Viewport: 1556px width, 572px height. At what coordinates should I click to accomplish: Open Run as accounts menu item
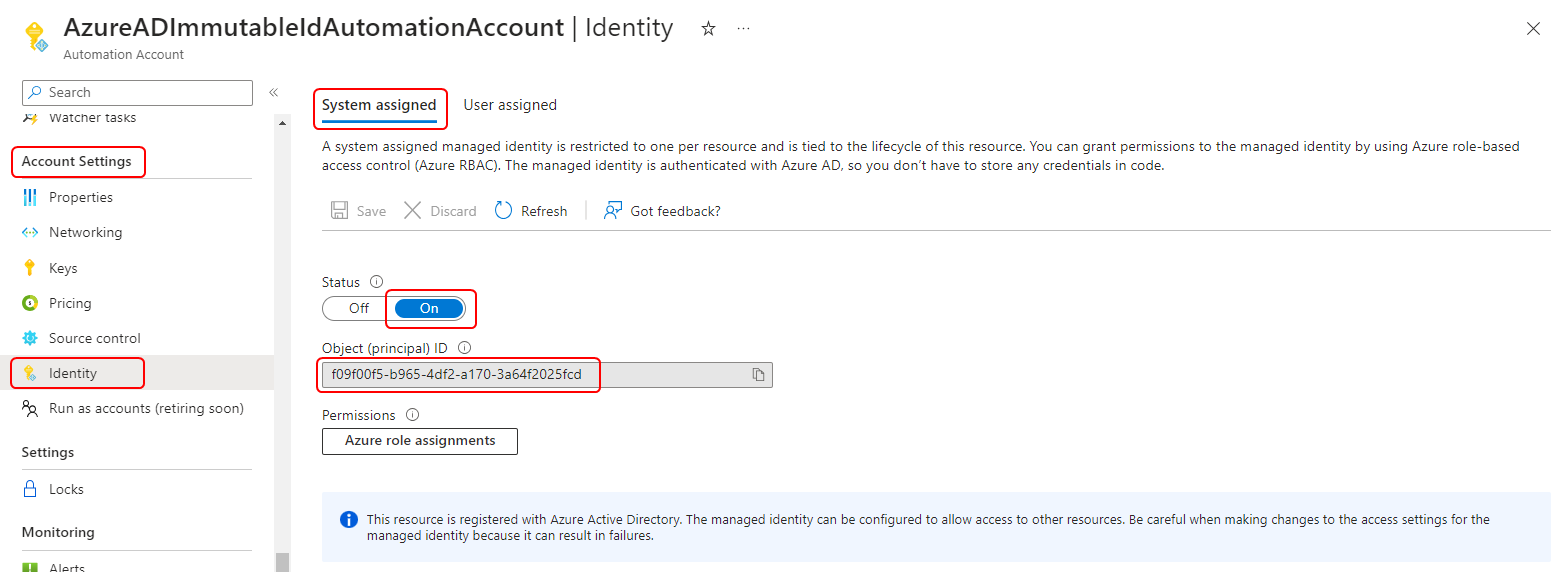tap(146, 408)
